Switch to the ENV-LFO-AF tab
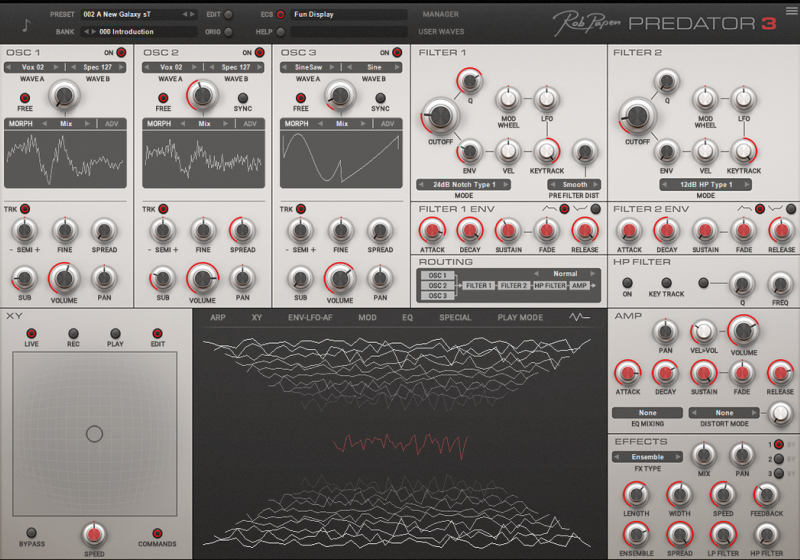This screenshot has height=560, width=800. pyautogui.click(x=310, y=317)
